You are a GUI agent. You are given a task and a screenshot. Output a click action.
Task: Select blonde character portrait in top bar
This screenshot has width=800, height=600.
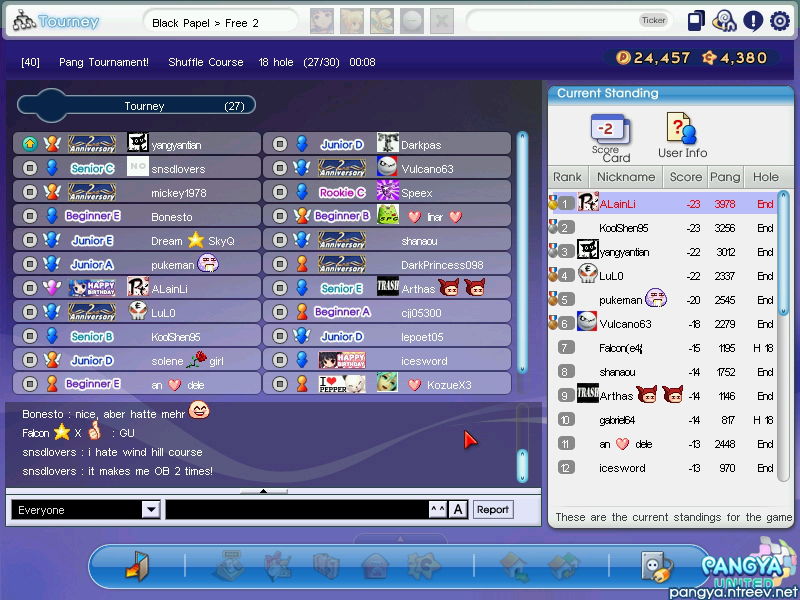352,21
